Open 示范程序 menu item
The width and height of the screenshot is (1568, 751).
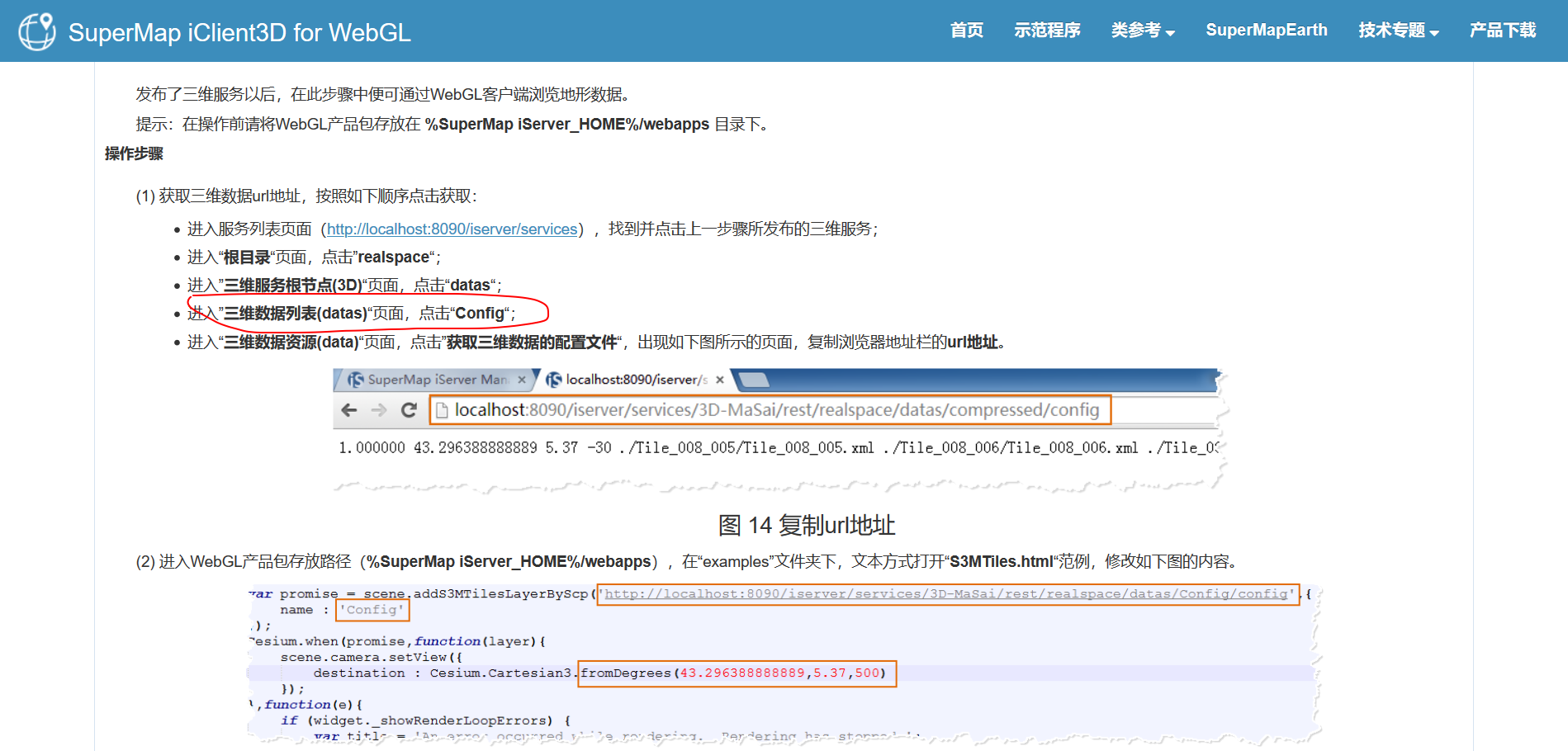[1047, 31]
